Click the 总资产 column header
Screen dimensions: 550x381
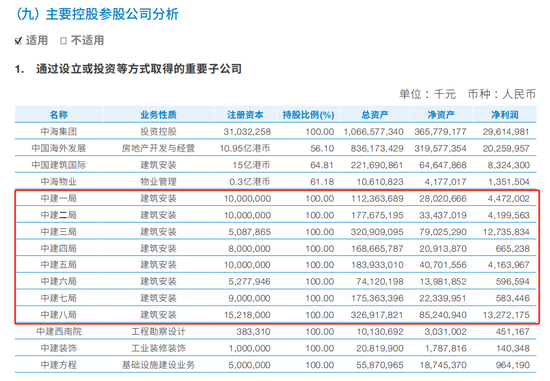[x=375, y=115]
